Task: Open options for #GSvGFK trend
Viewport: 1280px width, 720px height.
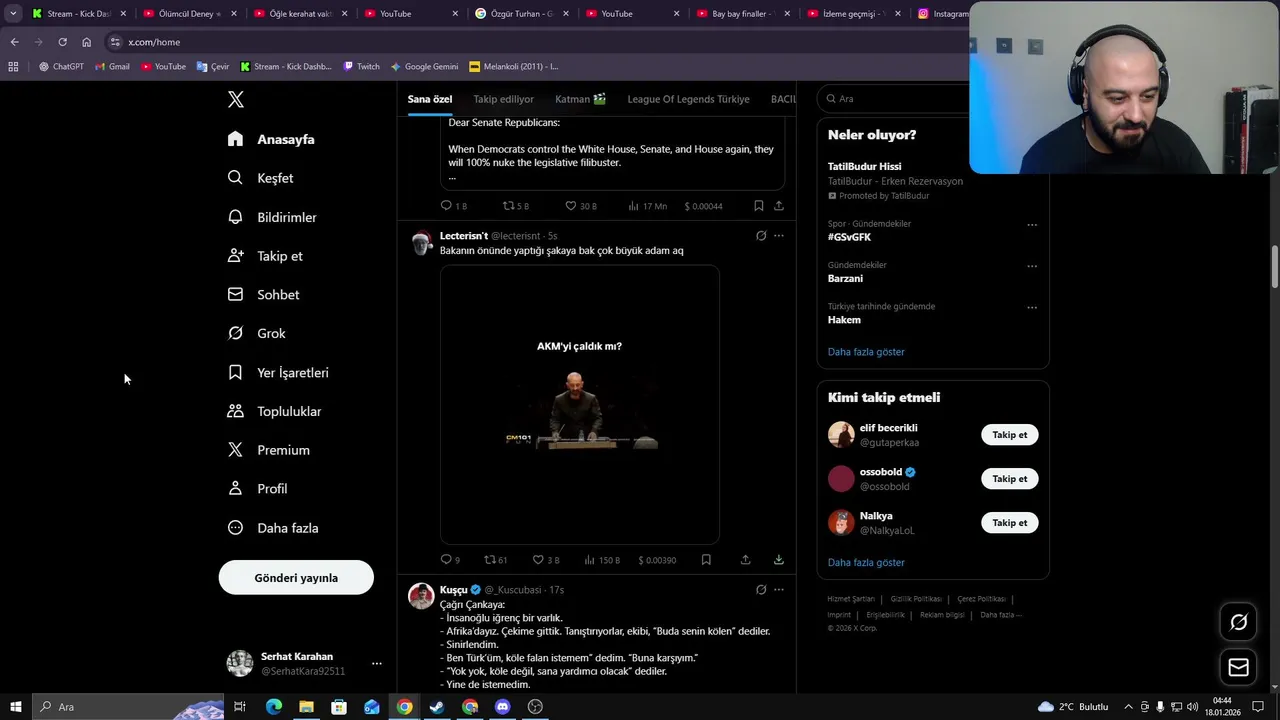Action: click(x=1032, y=225)
